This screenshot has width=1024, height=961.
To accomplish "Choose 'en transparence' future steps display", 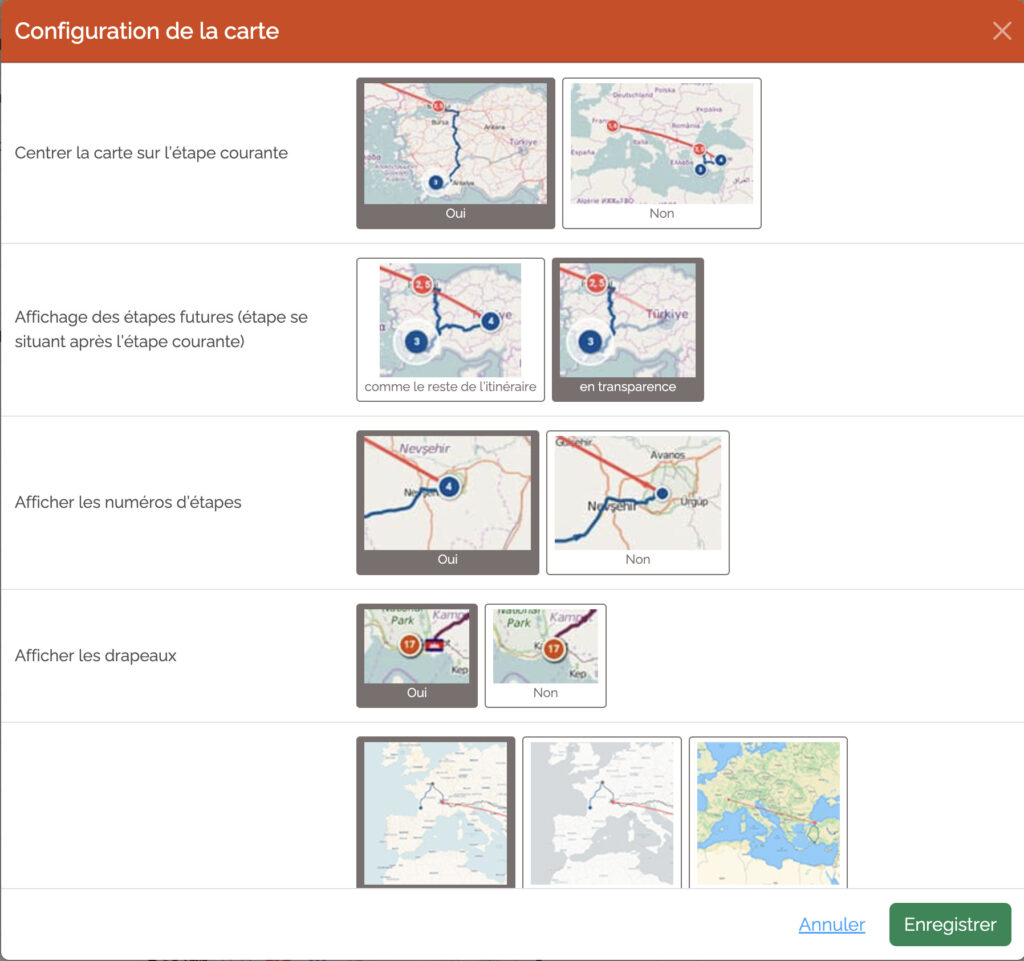I will pos(627,329).
